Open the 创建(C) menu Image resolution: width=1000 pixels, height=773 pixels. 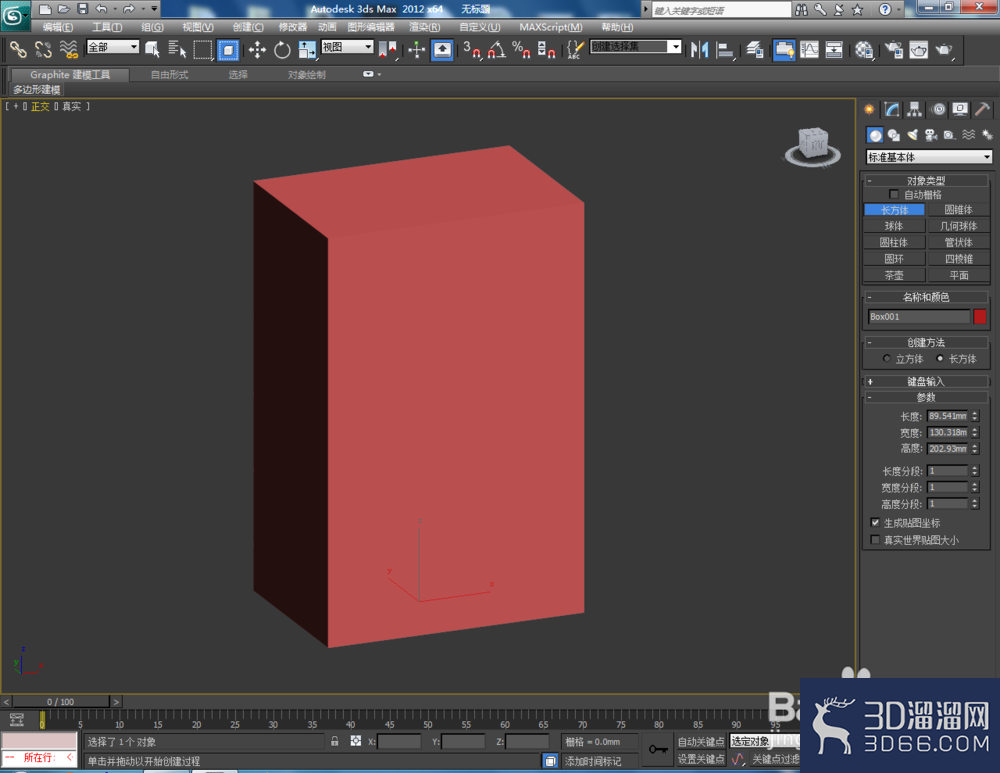248,27
